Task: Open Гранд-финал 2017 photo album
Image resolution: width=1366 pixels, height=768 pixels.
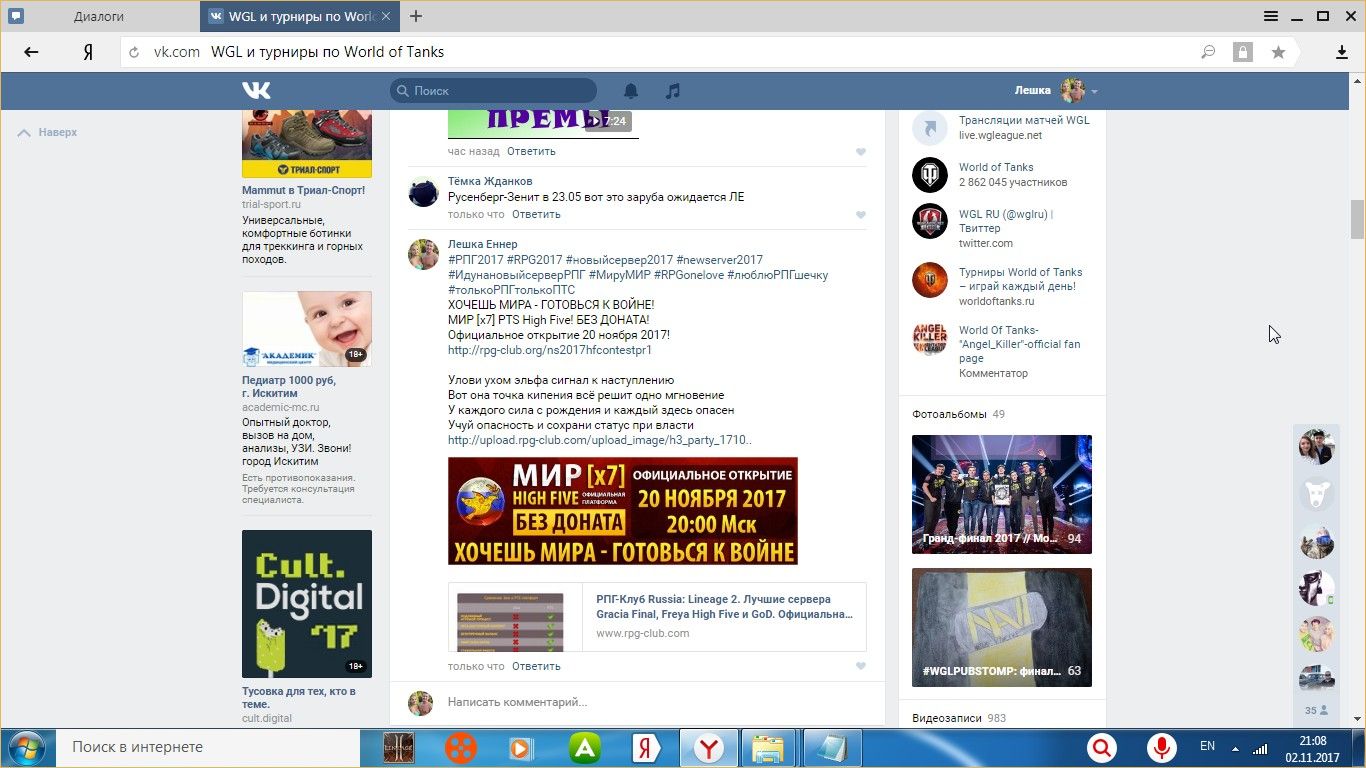Action: click(1001, 494)
